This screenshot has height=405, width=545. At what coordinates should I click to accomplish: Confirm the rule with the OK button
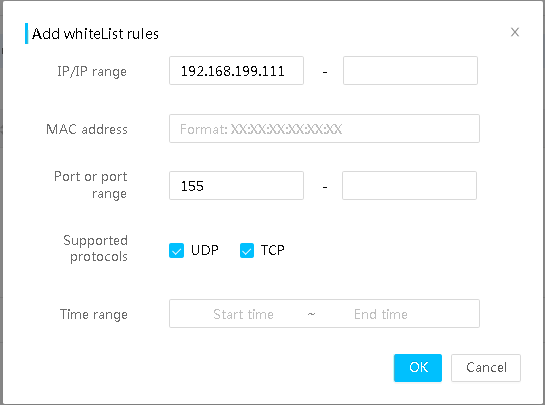coord(418,368)
